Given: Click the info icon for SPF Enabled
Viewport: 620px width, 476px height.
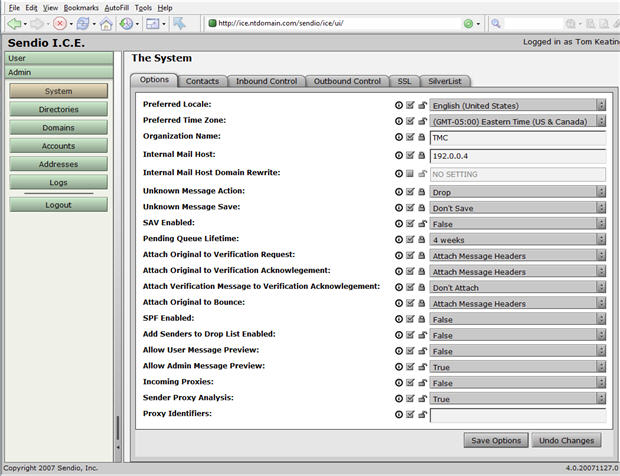Looking at the screenshot, I should pos(400,318).
